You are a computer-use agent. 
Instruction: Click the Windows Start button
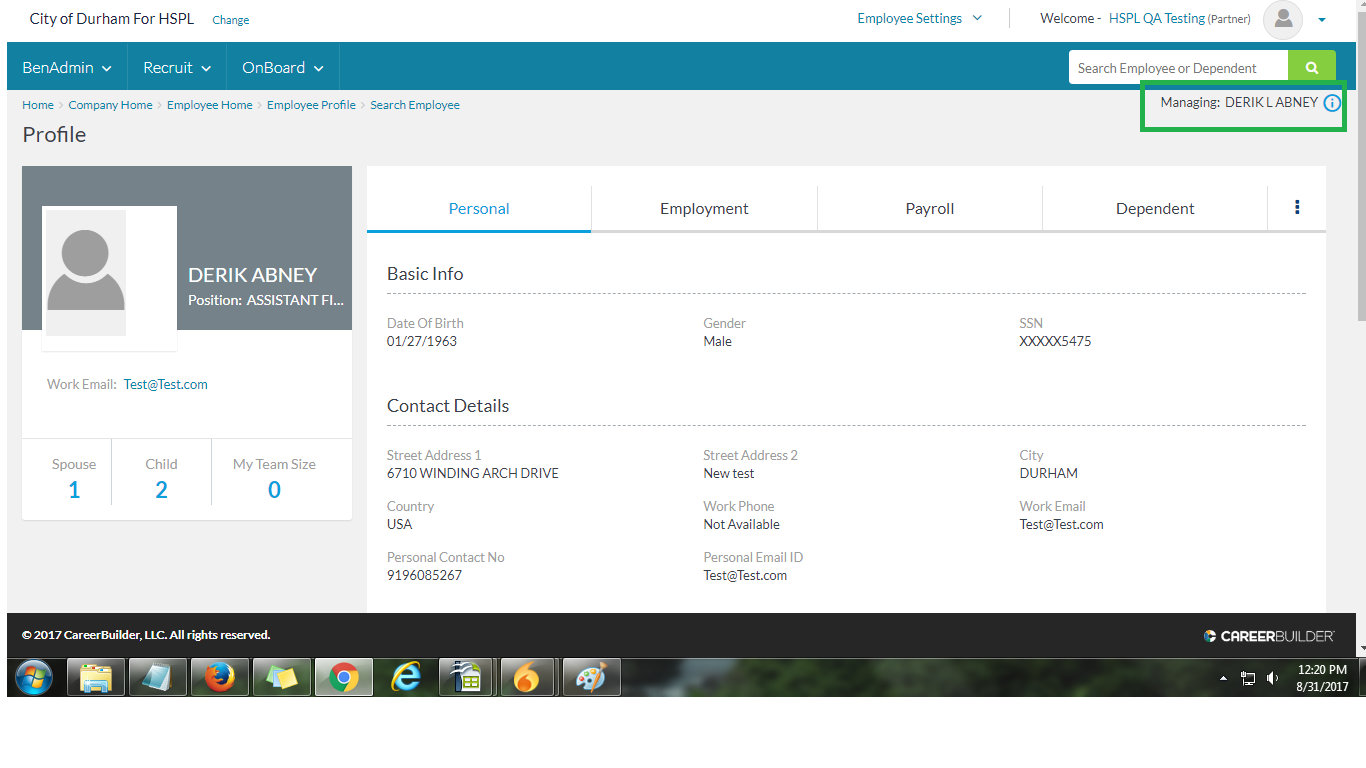(x=35, y=678)
